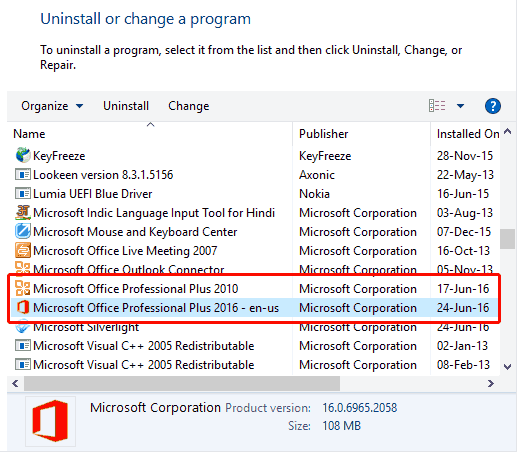
Task: Click the Microsoft Indic Language Input Tool icon
Action: tap(23, 212)
